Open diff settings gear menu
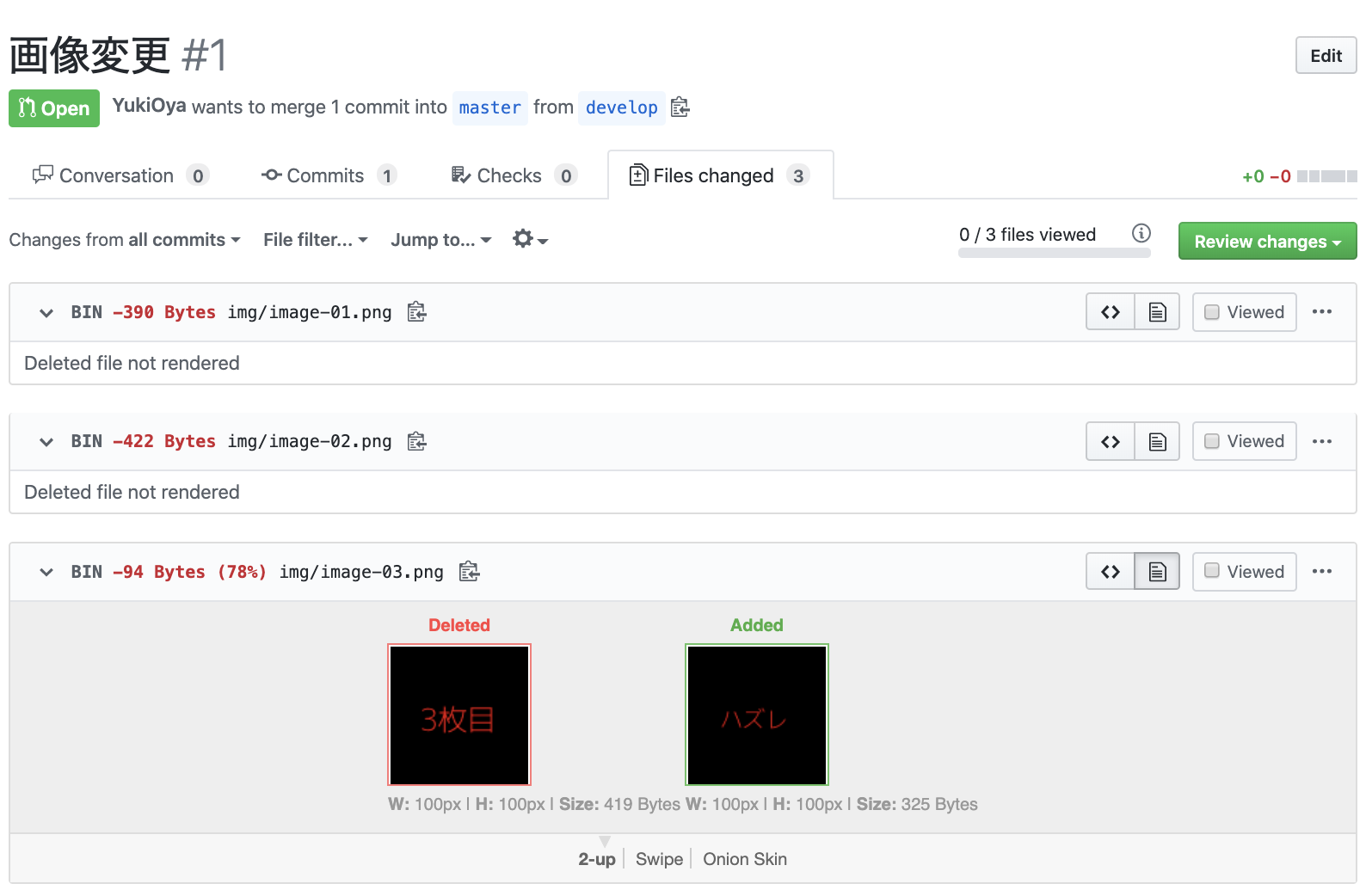This screenshot has height=896, width=1366. point(530,239)
